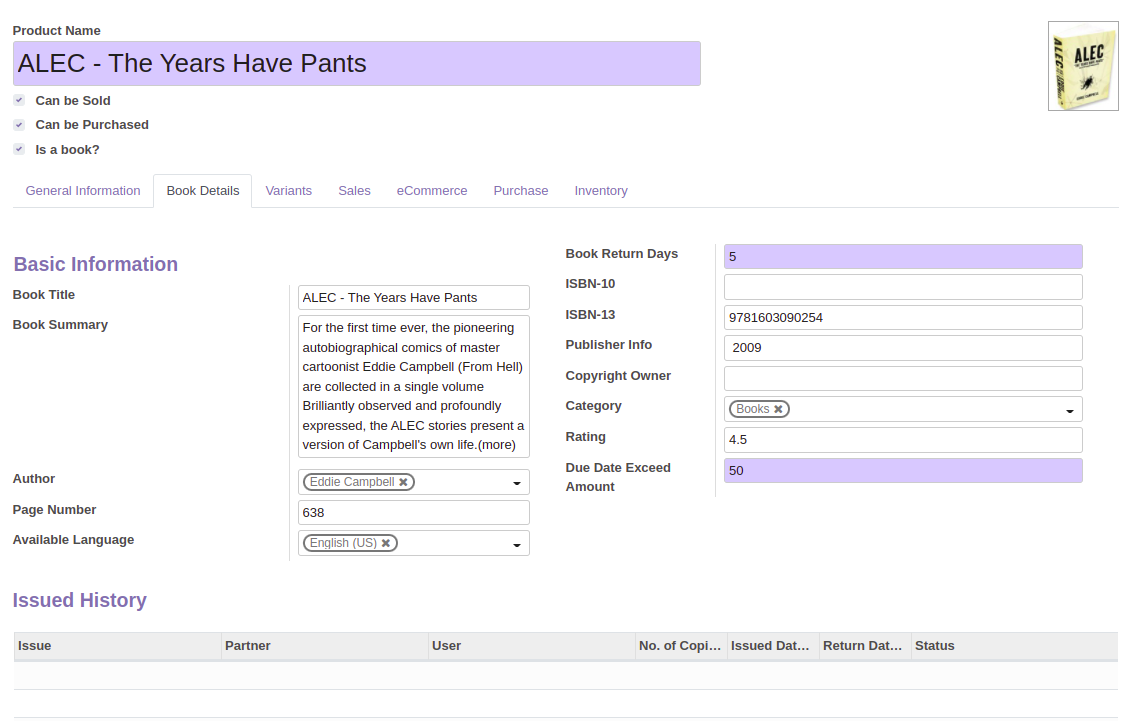This screenshot has width=1132, height=721.
Task: Remove the Books category tag
Action: pyautogui.click(x=778, y=409)
